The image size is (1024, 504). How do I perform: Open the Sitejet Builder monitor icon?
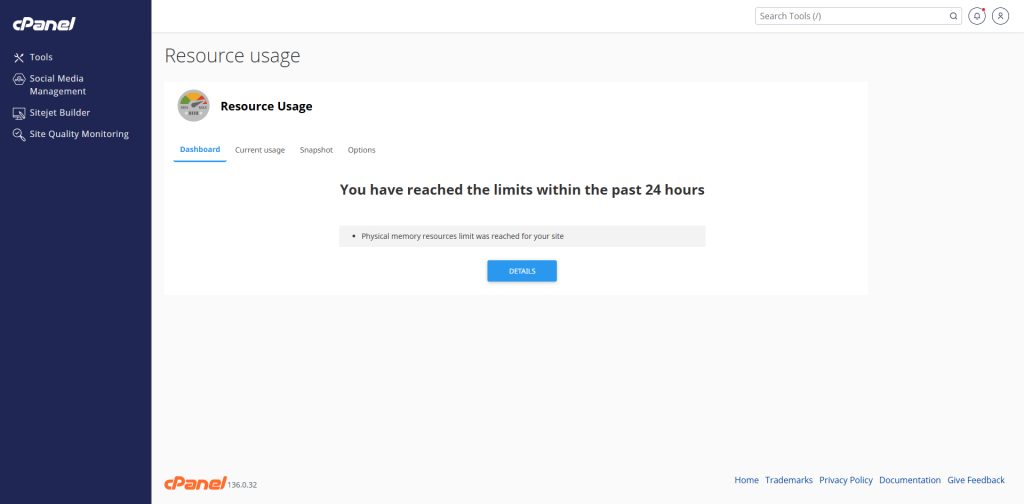pyautogui.click(x=19, y=113)
